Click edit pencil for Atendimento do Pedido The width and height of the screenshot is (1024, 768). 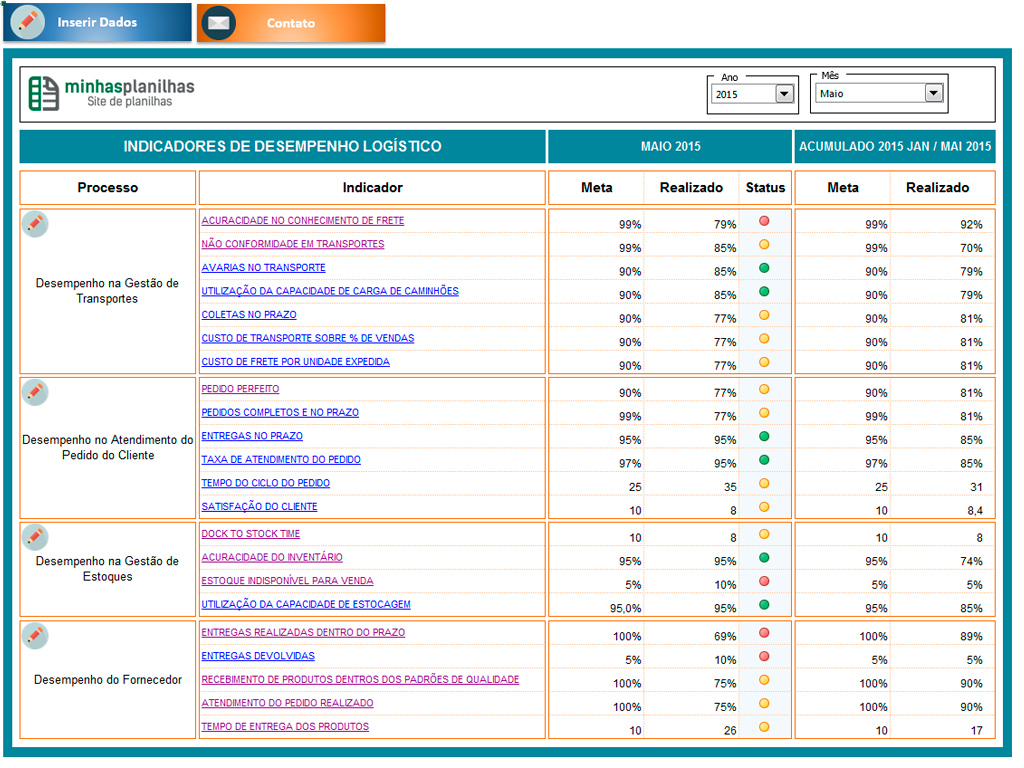point(35,392)
